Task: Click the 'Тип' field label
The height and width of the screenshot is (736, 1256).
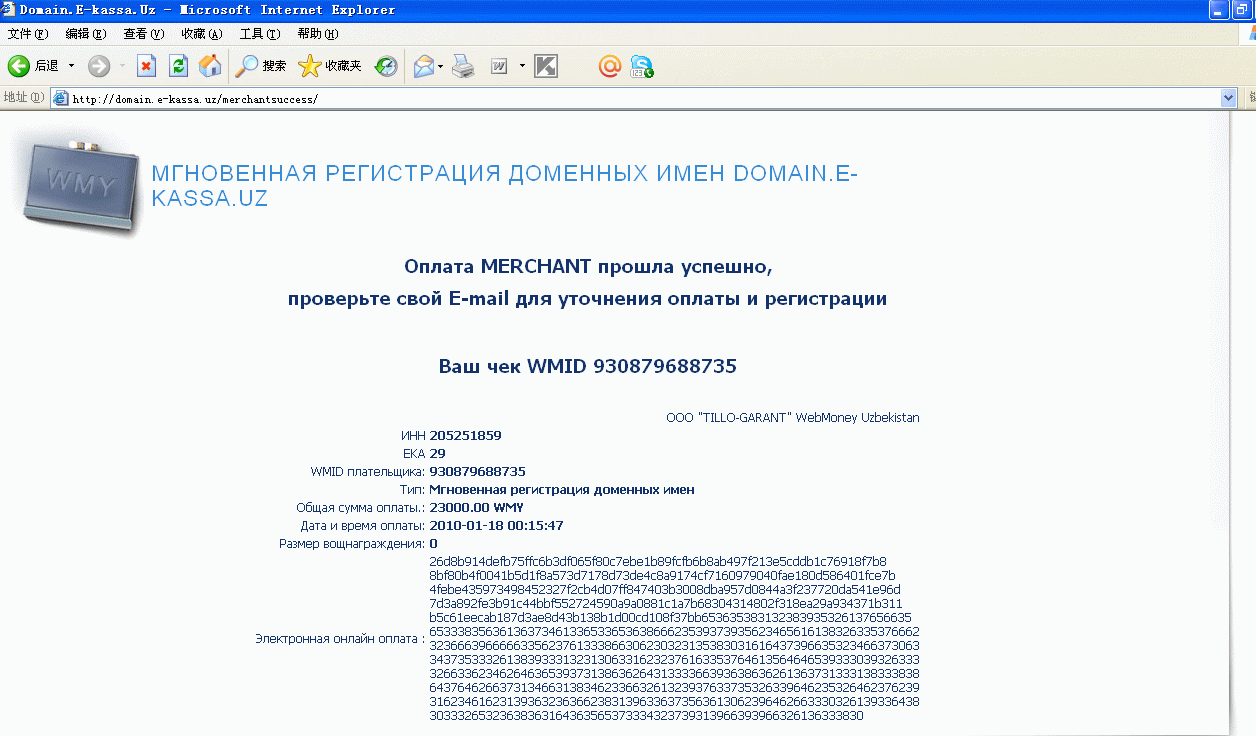Action: click(412, 490)
